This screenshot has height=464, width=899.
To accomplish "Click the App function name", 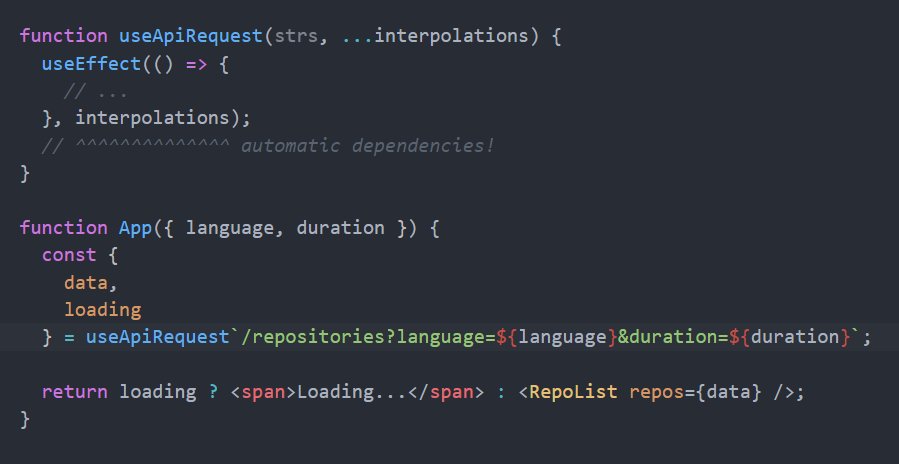I will (x=135, y=228).
